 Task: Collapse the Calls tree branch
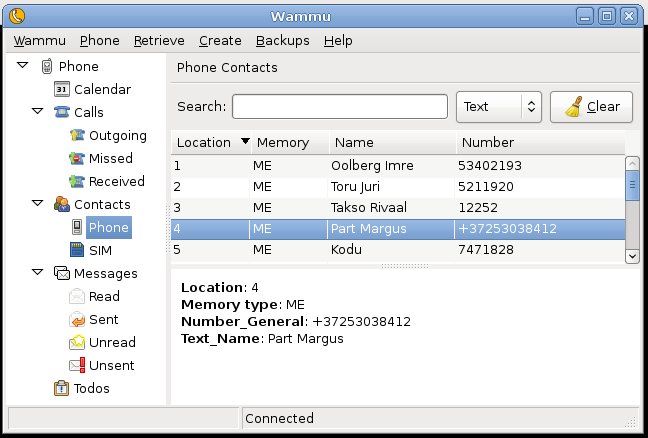[37, 113]
